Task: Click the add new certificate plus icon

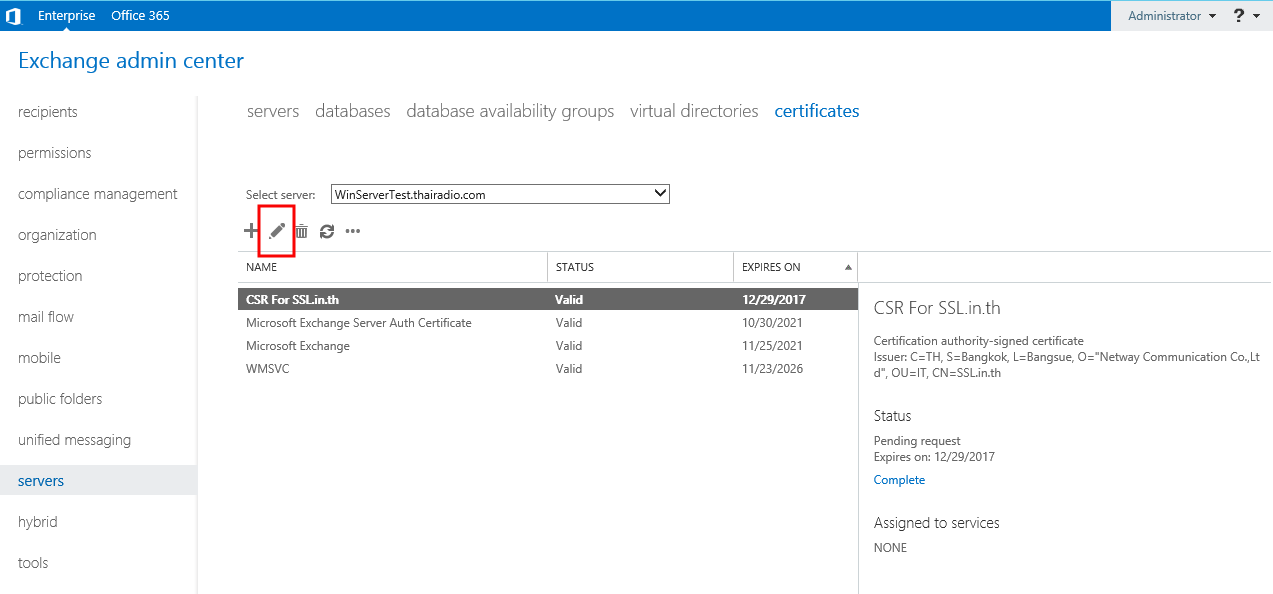Action: (x=251, y=231)
